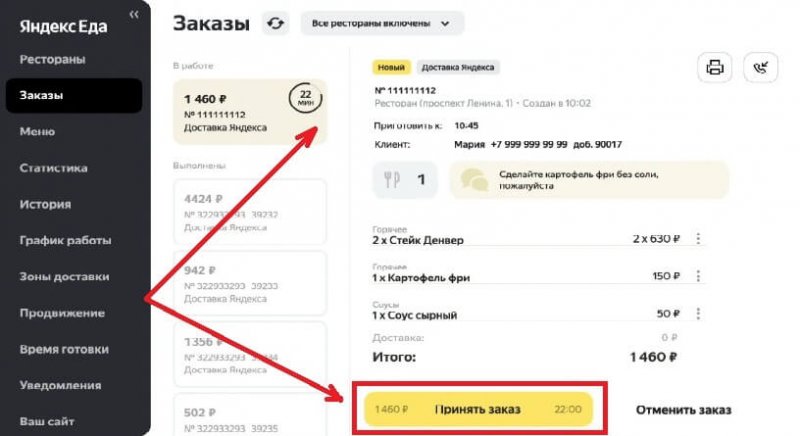Screen dimensions: 800x436
Task: Refresh the orders list
Action: 276,23
